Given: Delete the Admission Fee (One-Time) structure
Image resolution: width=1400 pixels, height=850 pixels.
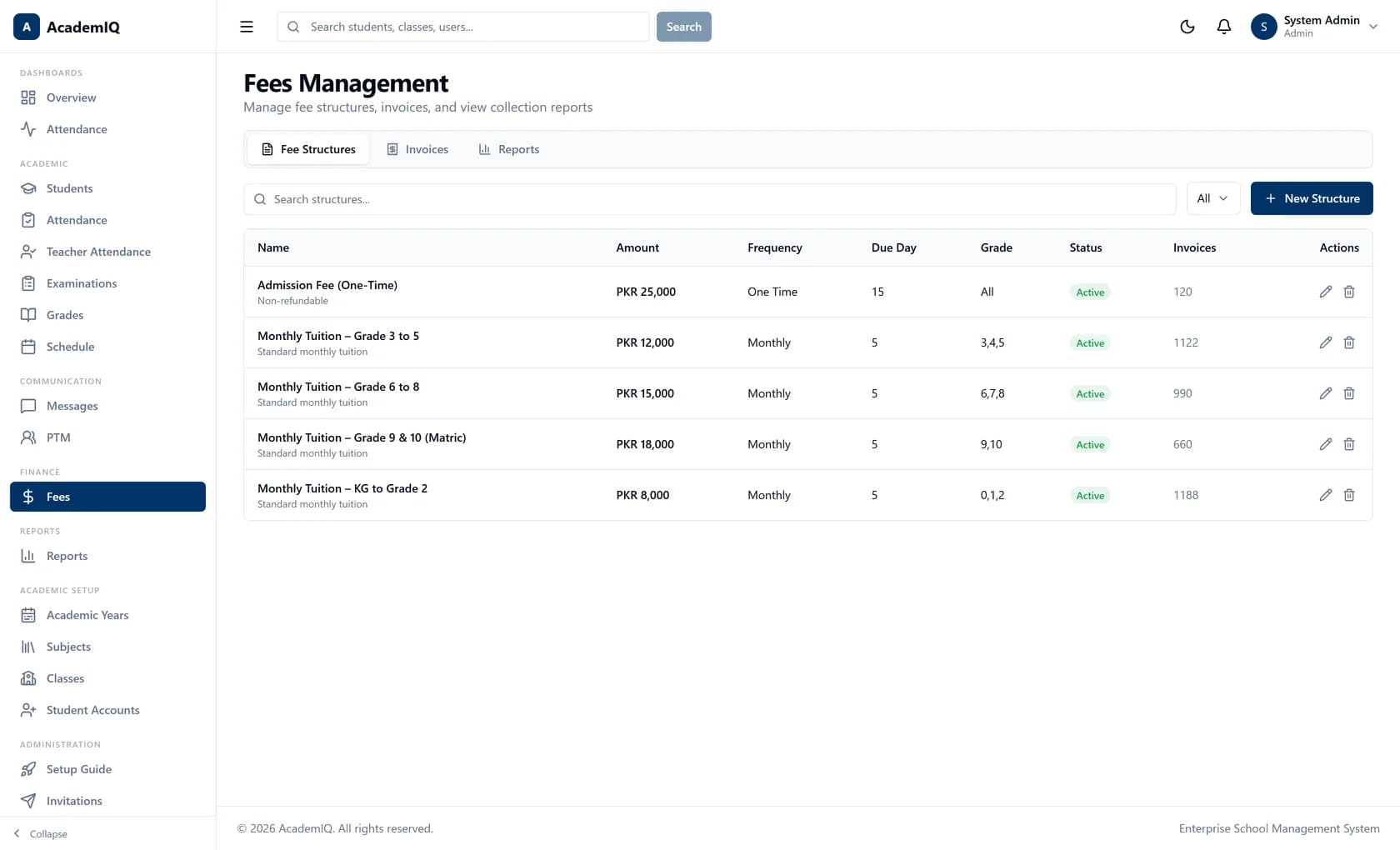Looking at the screenshot, I should [1349, 292].
